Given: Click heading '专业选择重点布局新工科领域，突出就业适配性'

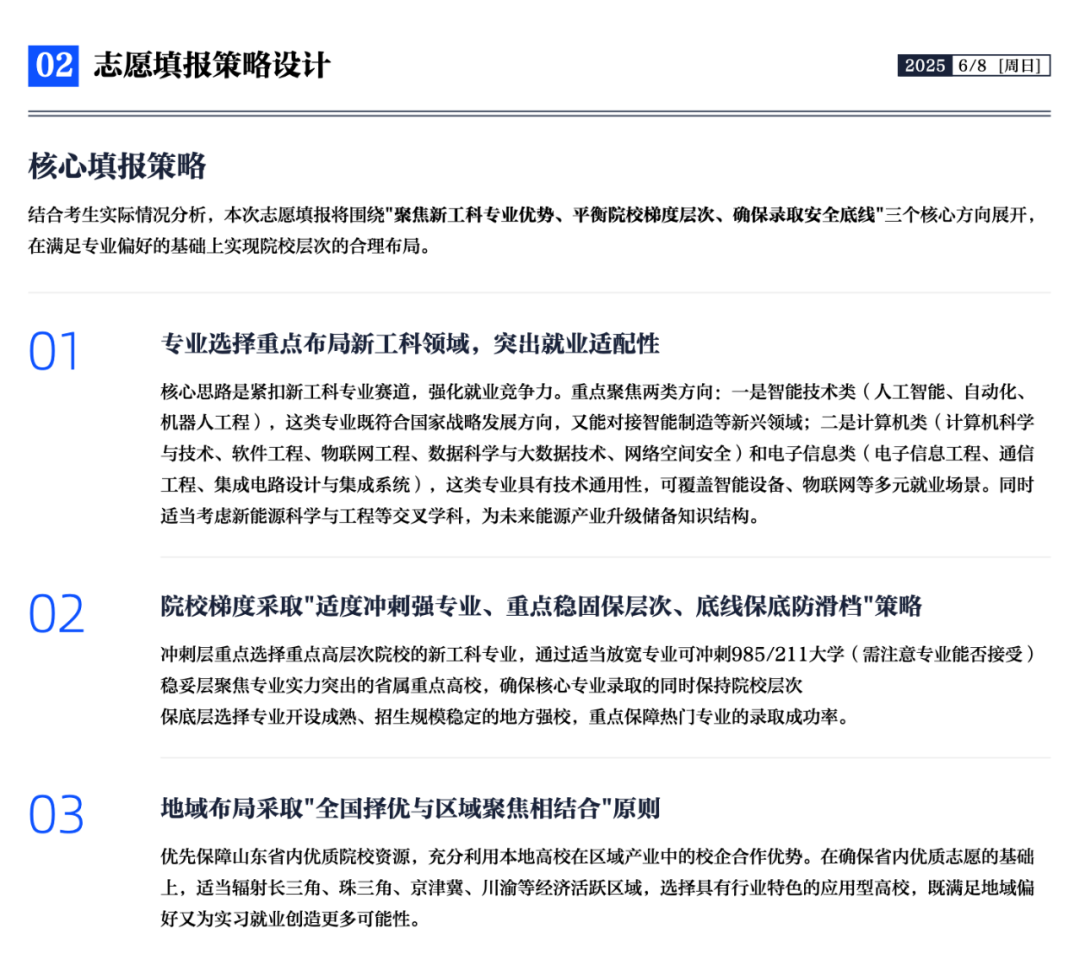Looking at the screenshot, I should (410, 343).
